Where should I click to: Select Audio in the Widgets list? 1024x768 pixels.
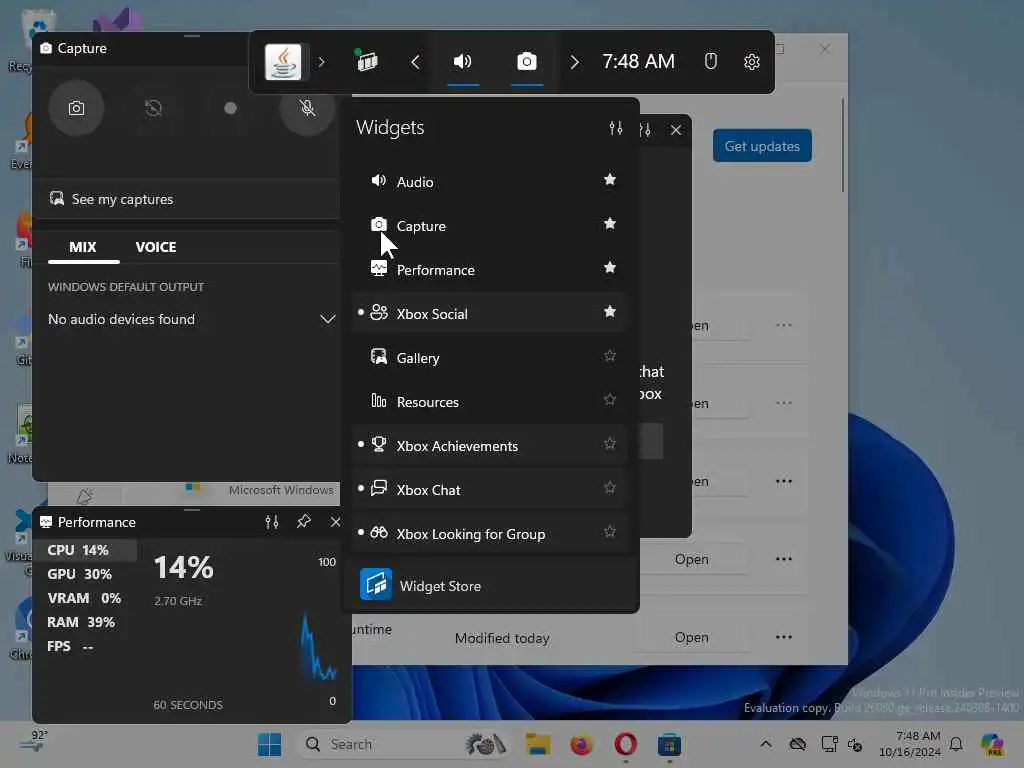[x=489, y=182]
